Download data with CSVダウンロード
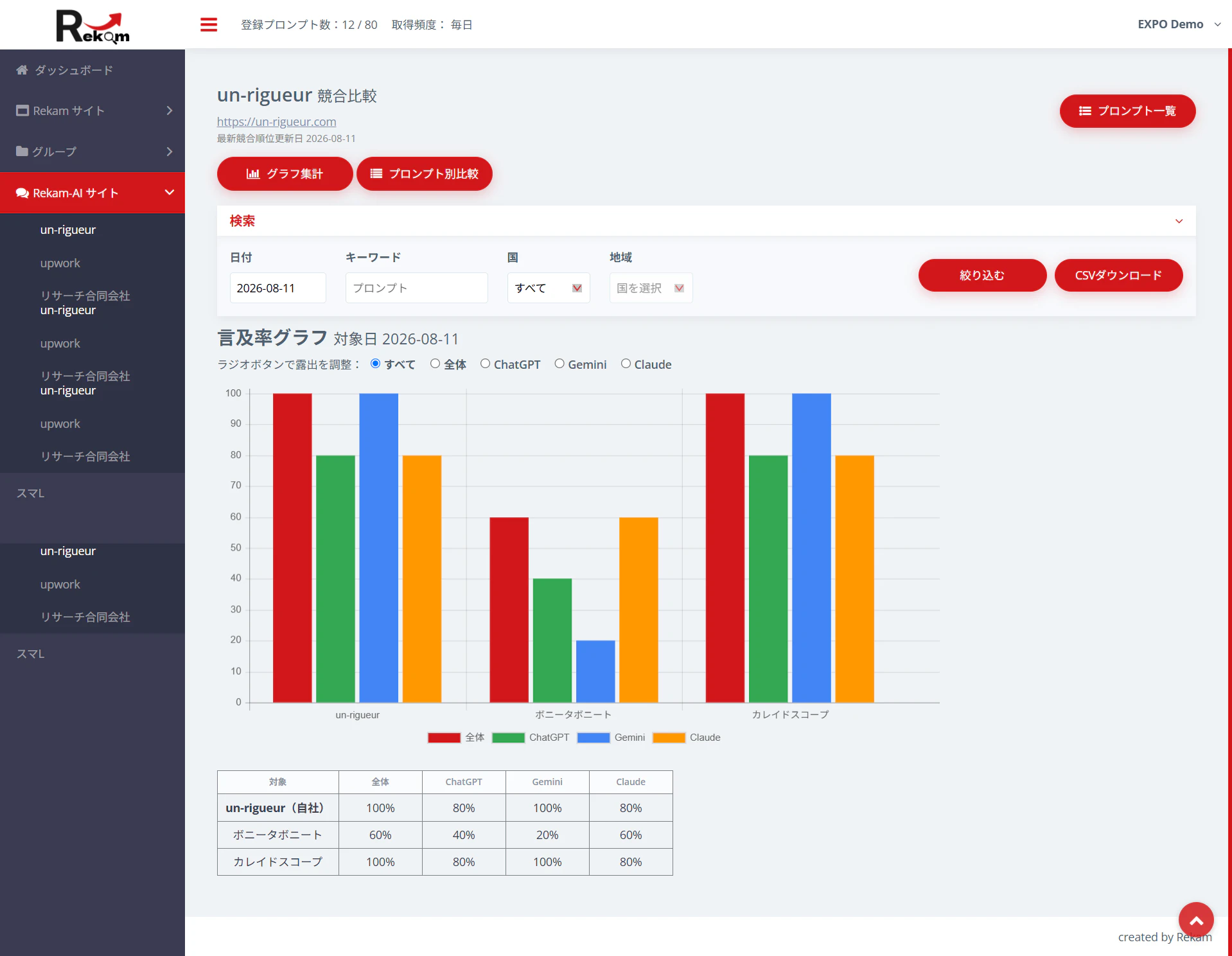1232x956 pixels. (x=1118, y=275)
